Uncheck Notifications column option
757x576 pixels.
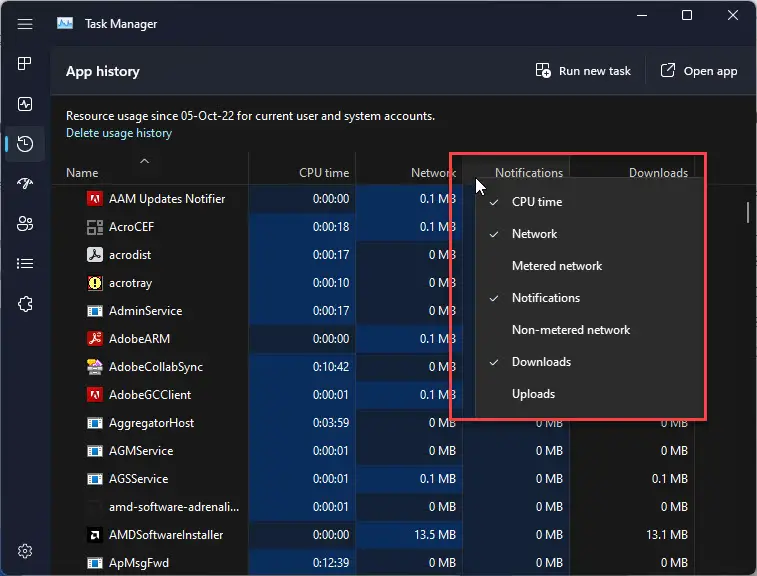point(589,298)
